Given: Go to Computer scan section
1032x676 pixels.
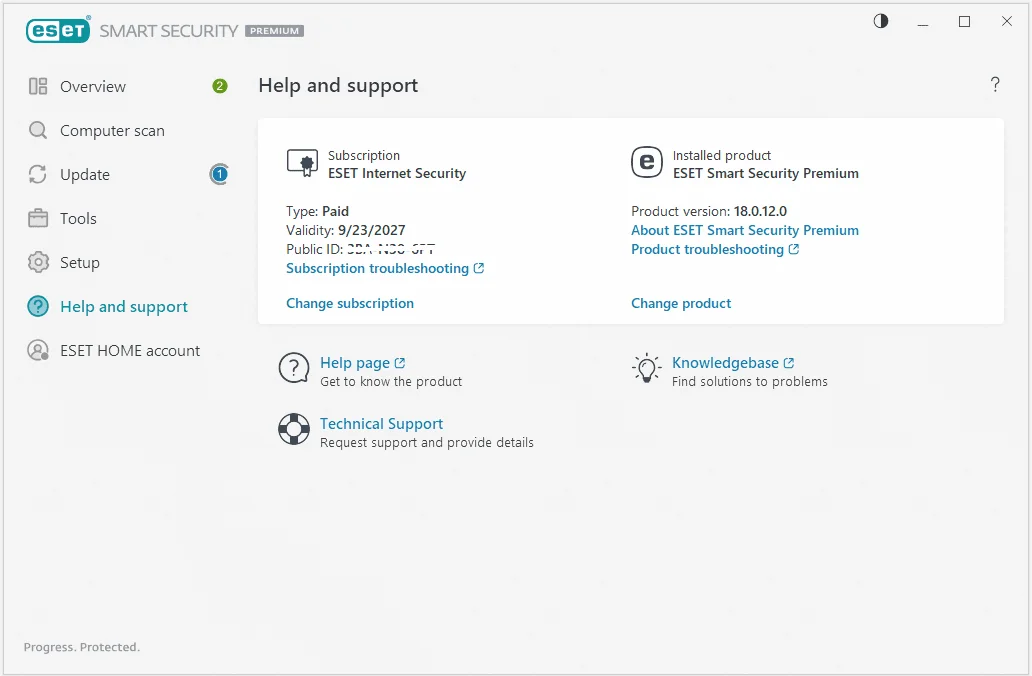Looking at the screenshot, I should coord(113,130).
